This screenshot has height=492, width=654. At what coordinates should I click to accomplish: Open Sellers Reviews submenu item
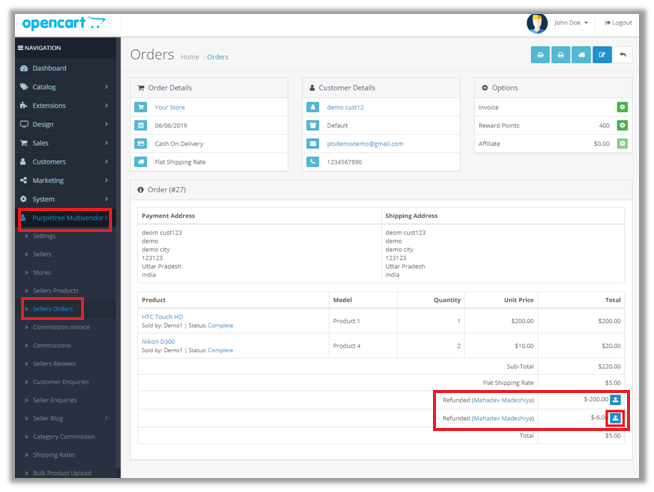pos(54,364)
